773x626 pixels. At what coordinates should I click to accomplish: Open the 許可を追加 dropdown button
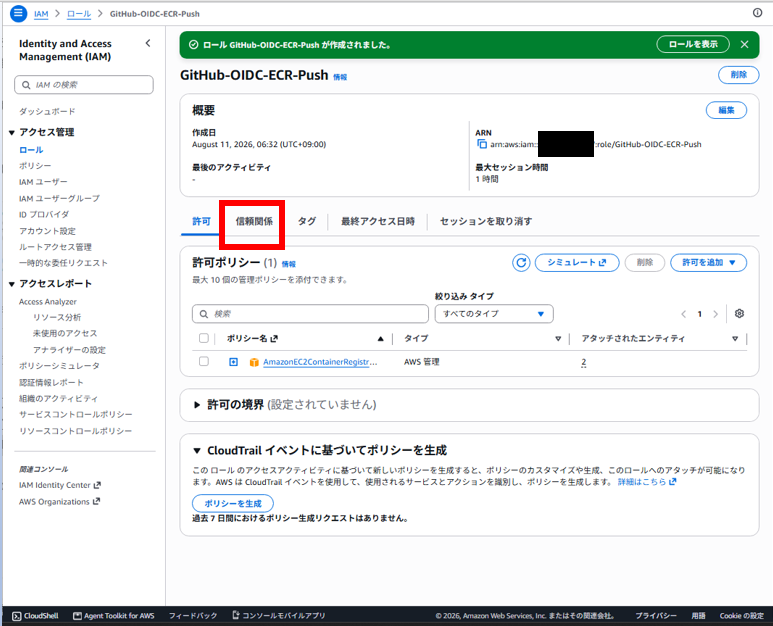pos(708,263)
